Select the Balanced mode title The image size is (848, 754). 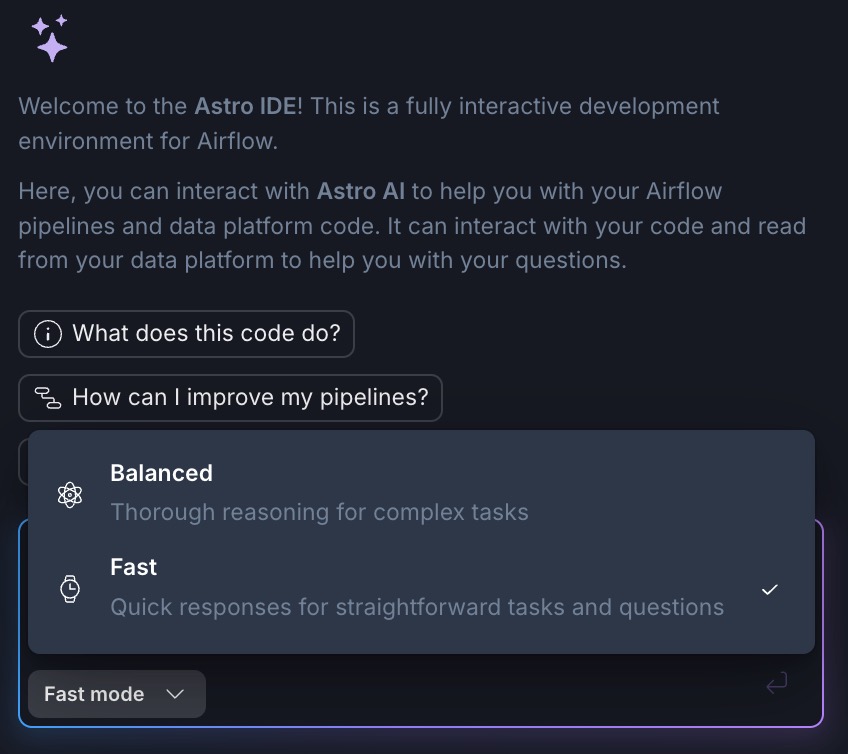[x=161, y=473]
